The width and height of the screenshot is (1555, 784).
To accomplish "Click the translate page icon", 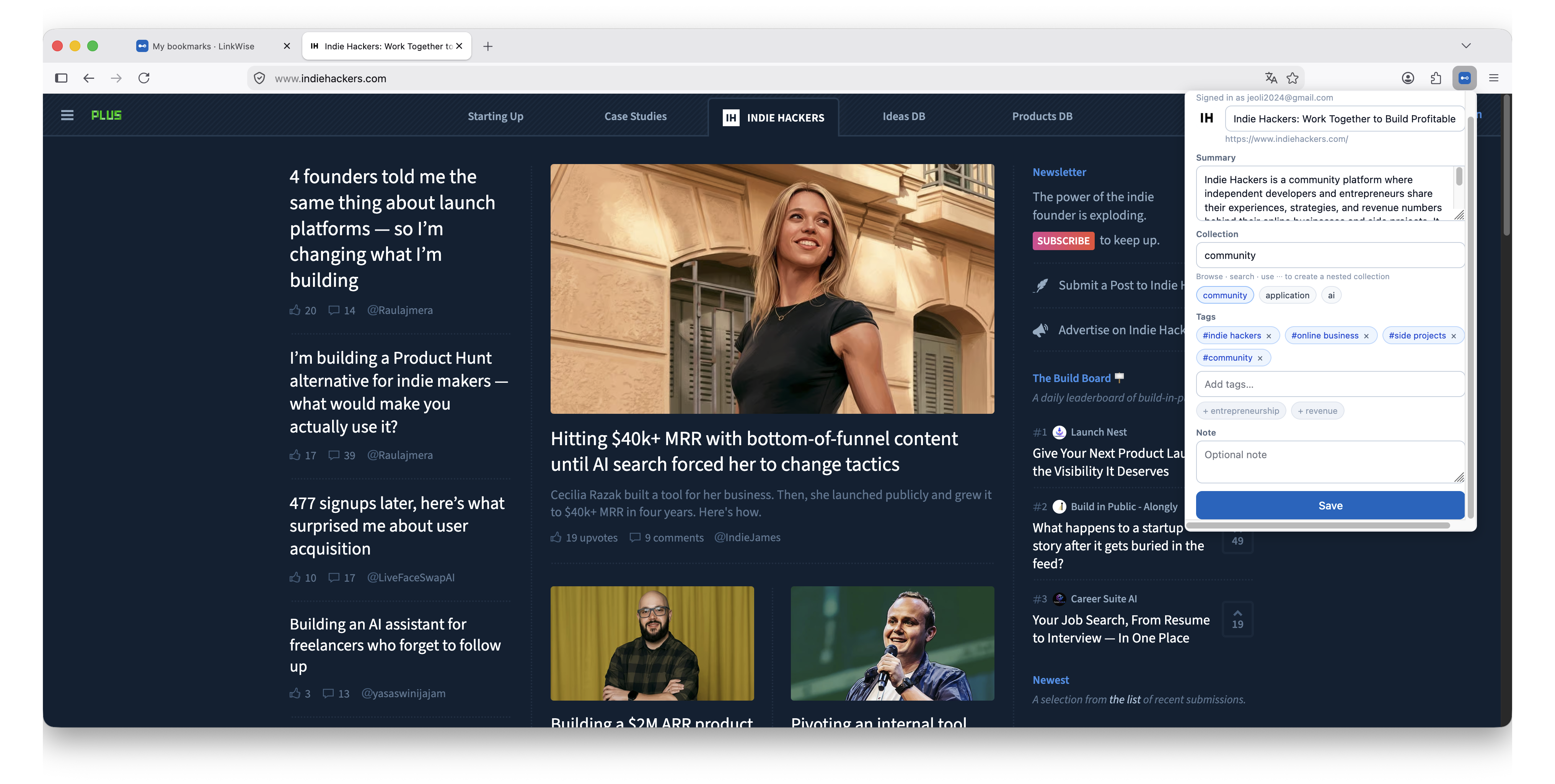I will tap(1271, 78).
